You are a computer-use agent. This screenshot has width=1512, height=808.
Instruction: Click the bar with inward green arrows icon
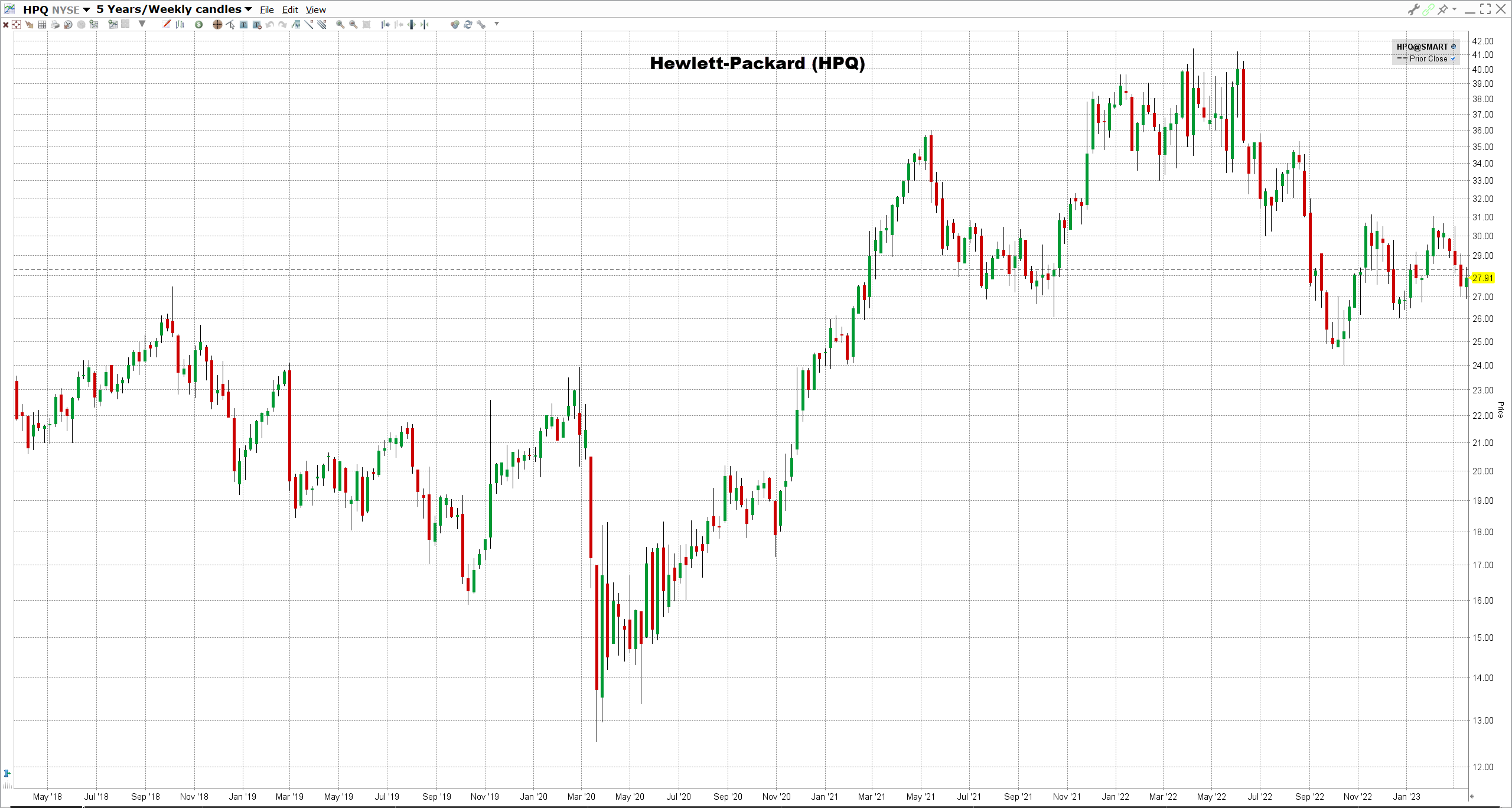424,24
